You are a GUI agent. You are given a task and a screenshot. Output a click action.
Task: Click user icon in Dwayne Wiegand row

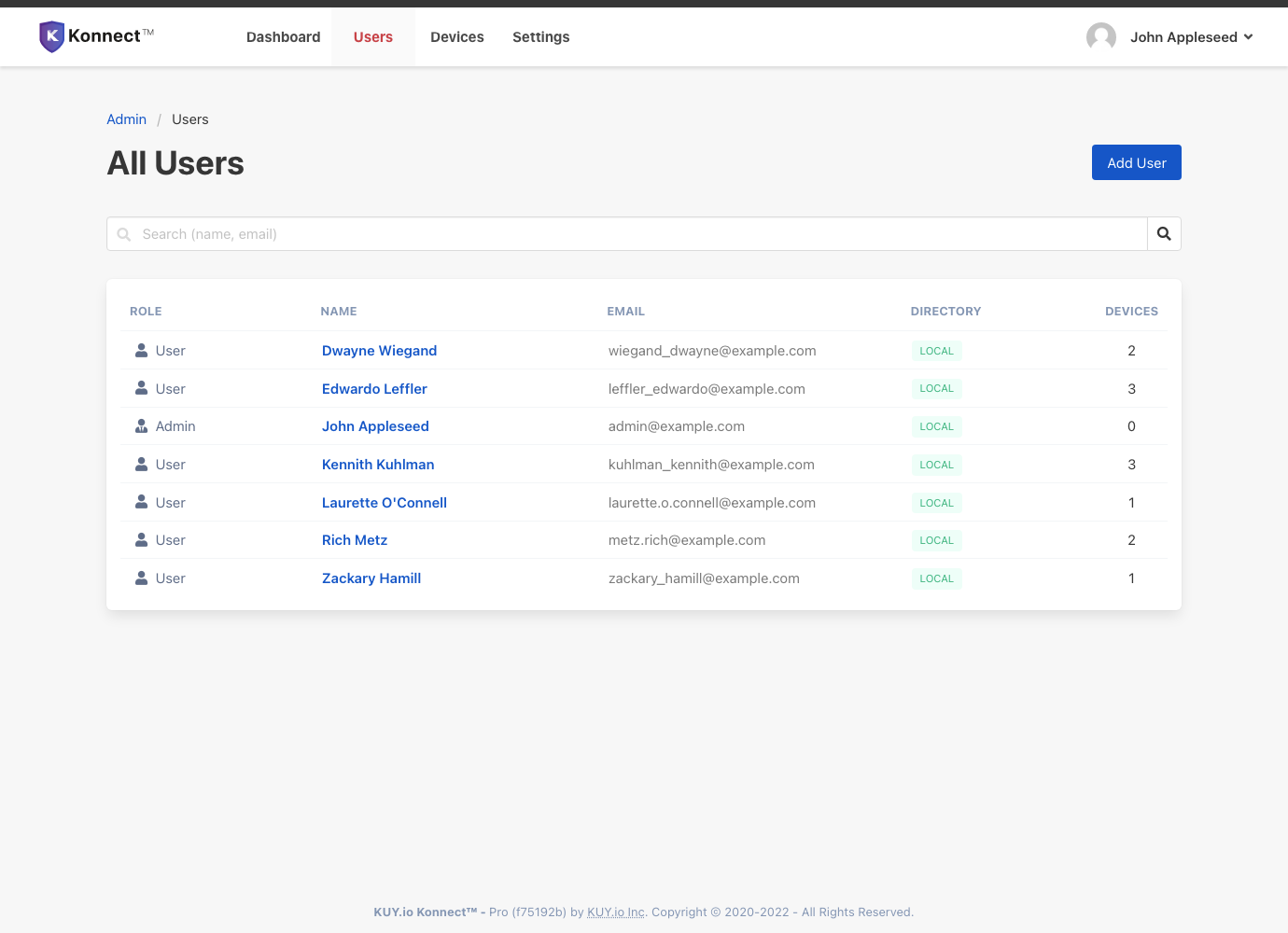coord(142,351)
